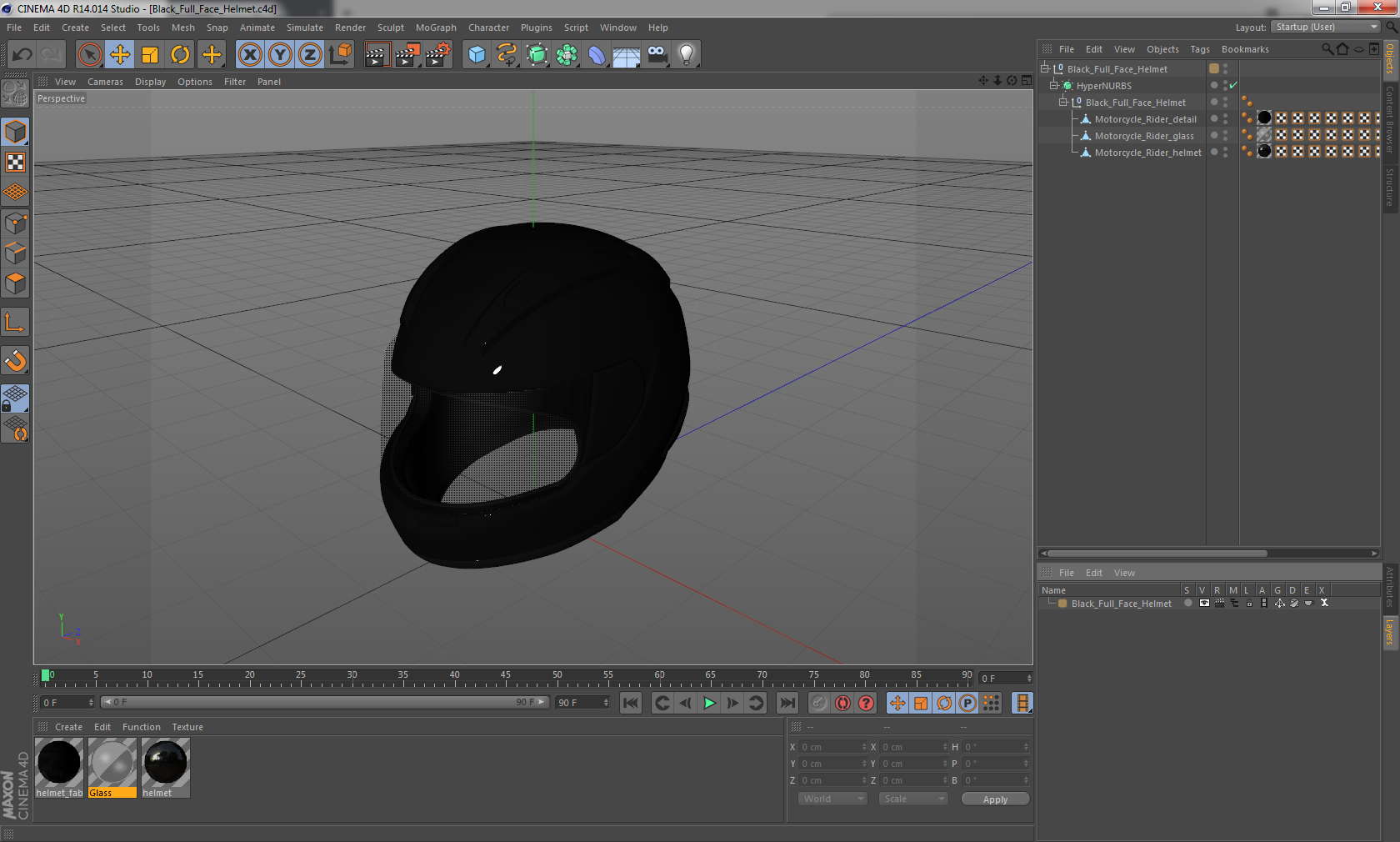
Task: Open the File menu
Action: click(14, 28)
